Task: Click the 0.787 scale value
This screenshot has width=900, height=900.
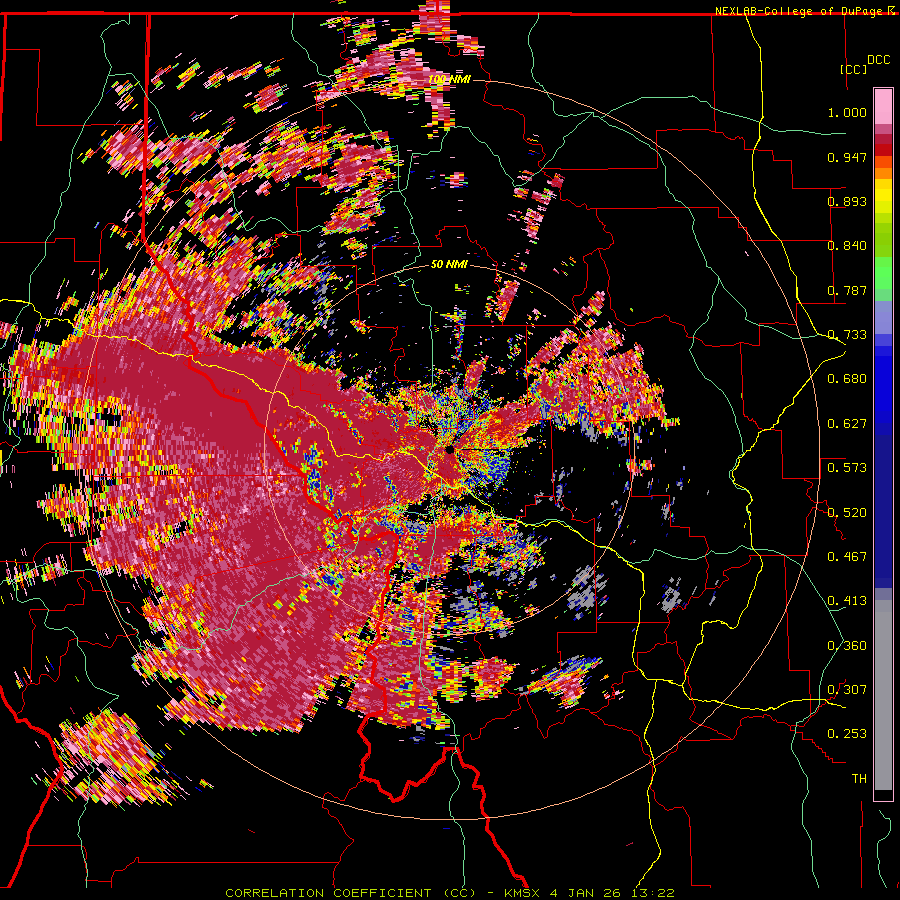Action: click(847, 290)
